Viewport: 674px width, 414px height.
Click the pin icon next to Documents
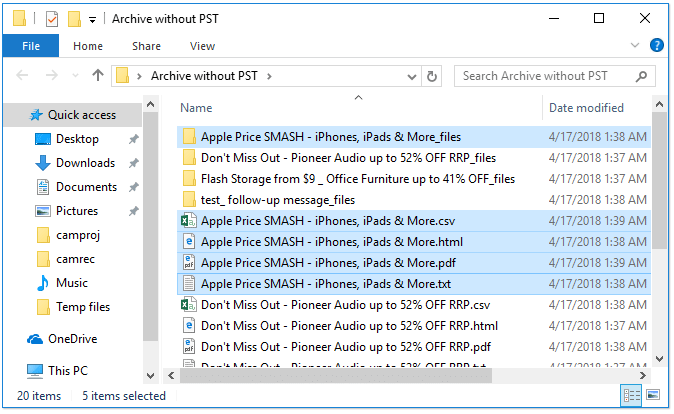(x=134, y=187)
